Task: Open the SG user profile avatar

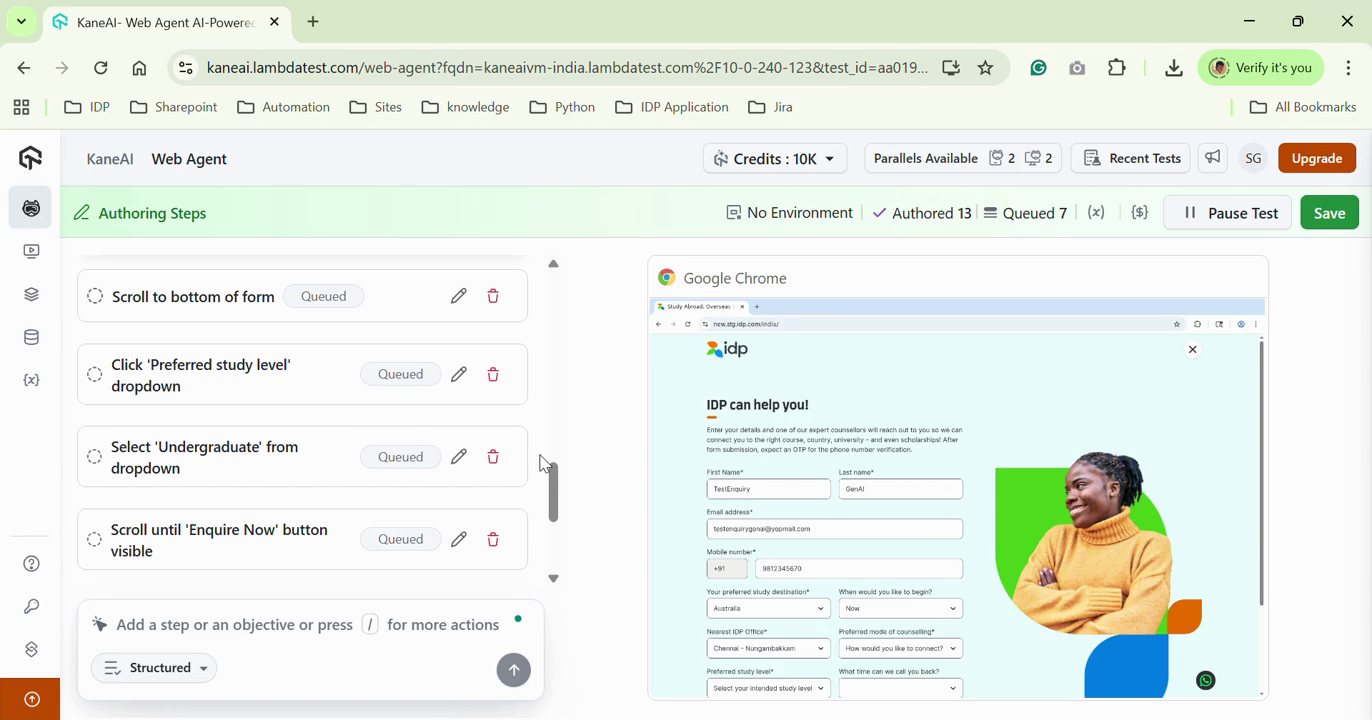Action: (1253, 159)
